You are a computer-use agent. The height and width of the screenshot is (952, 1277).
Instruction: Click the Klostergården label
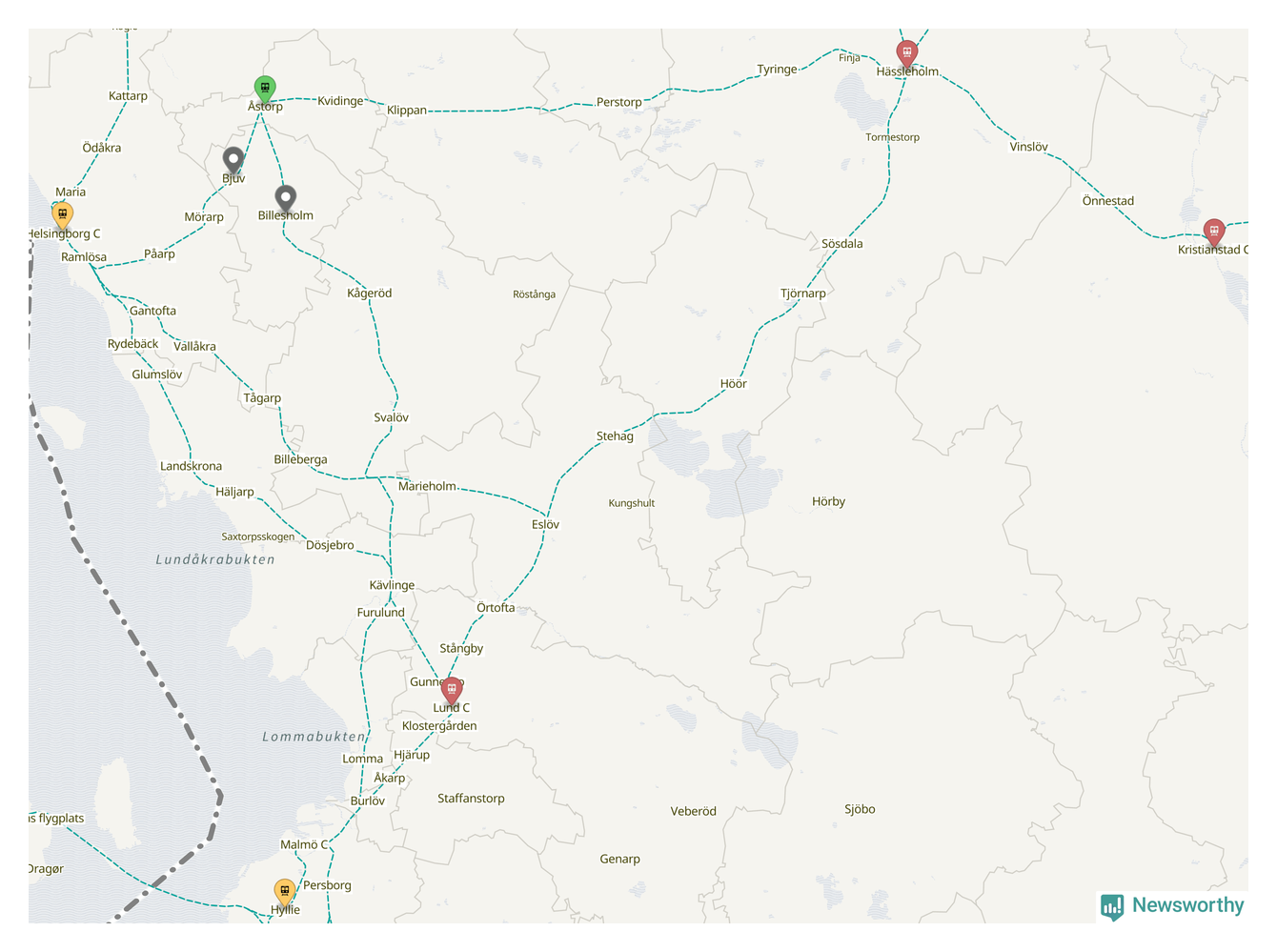coord(439,726)
